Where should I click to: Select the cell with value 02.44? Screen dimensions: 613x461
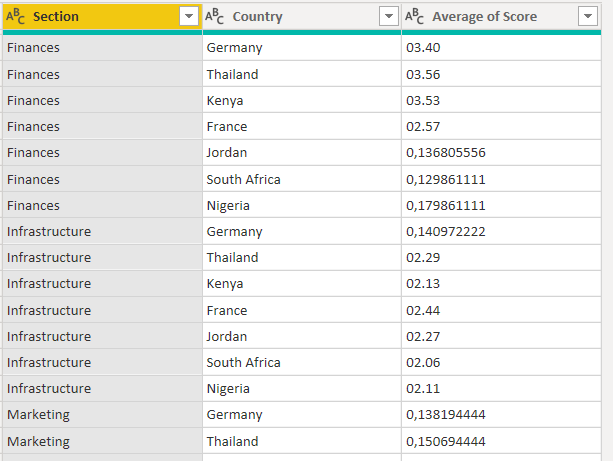502,310
